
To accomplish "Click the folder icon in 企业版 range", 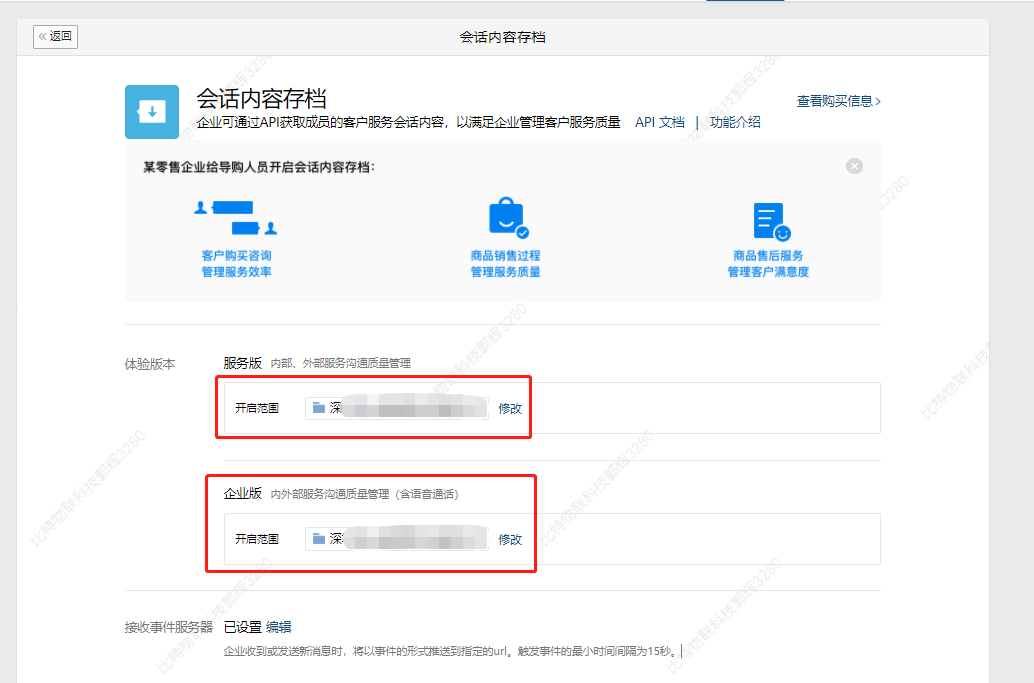I will [x=319, y=539].
